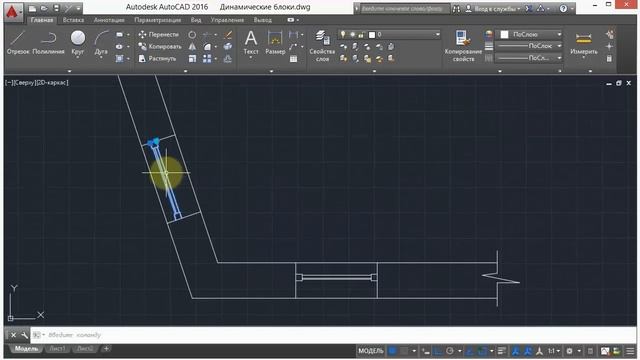This screenshot has width=640, height=360.
Task: Open the Размер dimension tool
Action: pyautogui.click(x=275, y=43)
